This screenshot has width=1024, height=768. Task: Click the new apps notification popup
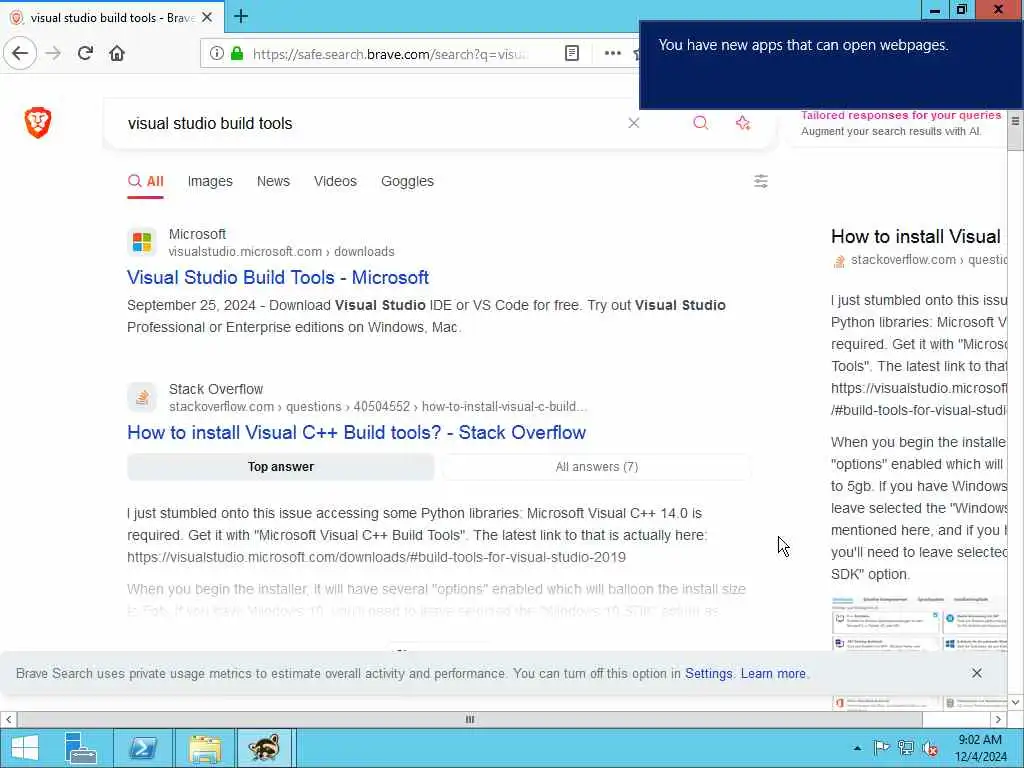(x=831, y=65)
